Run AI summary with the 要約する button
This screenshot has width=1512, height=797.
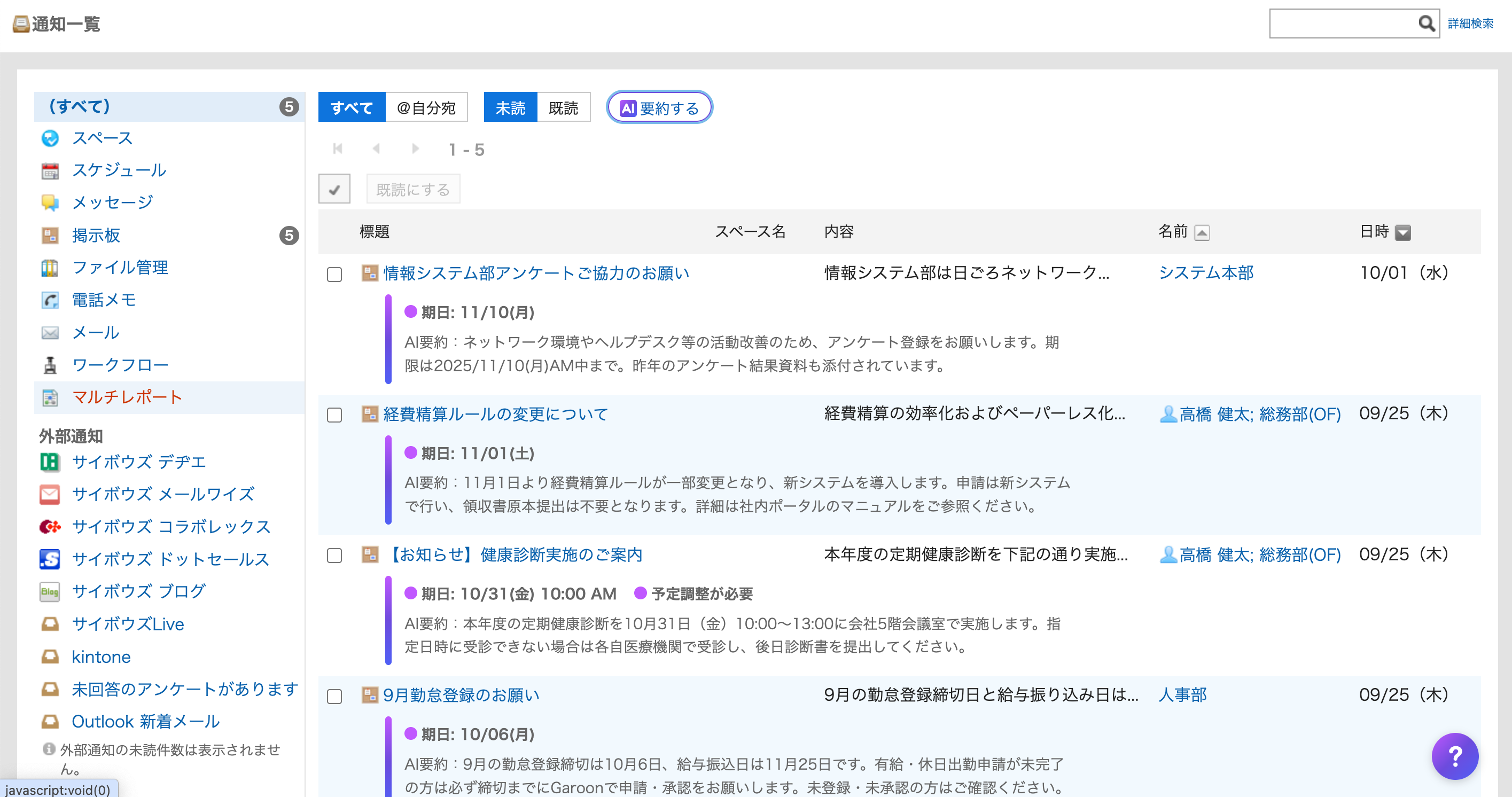point(659,107)
